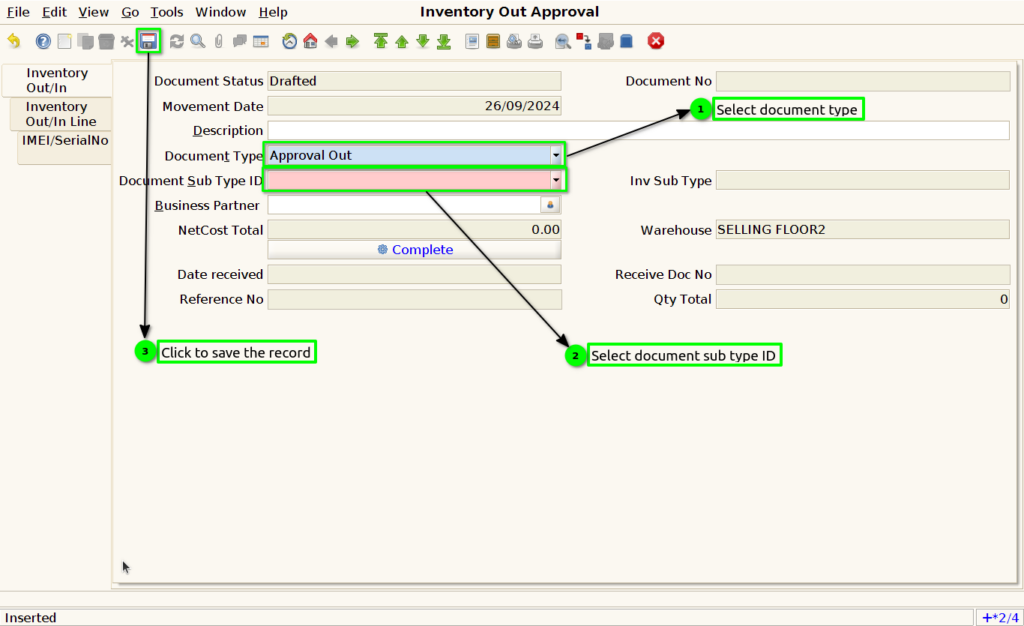
Task: Open the View menu
Action: tap(93, 12)
